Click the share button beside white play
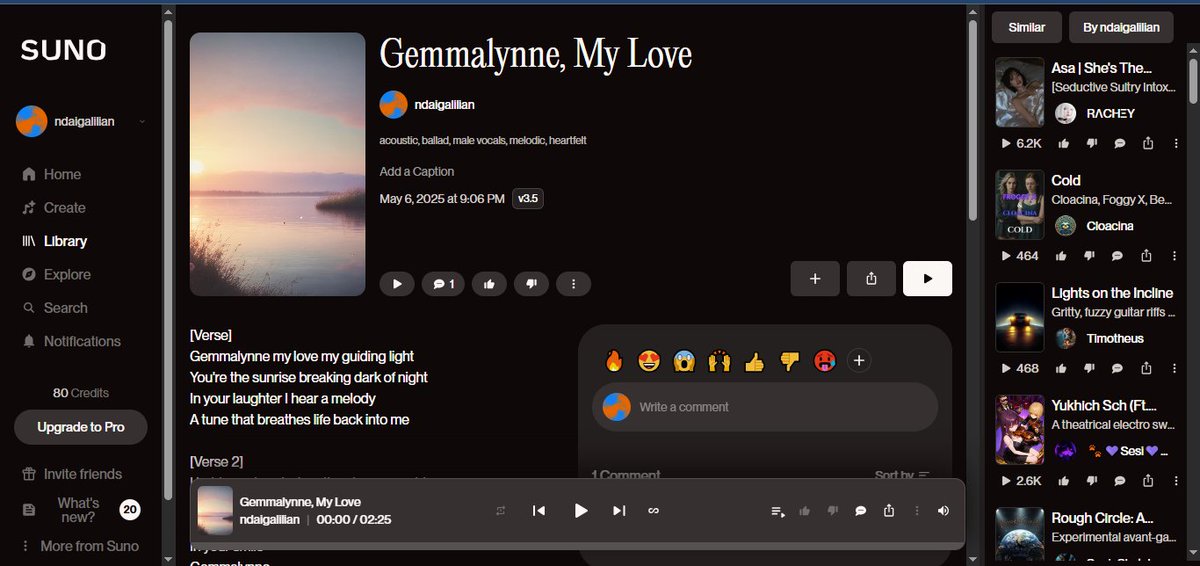Screen dimensions: 1200x566 coord(871,279)
